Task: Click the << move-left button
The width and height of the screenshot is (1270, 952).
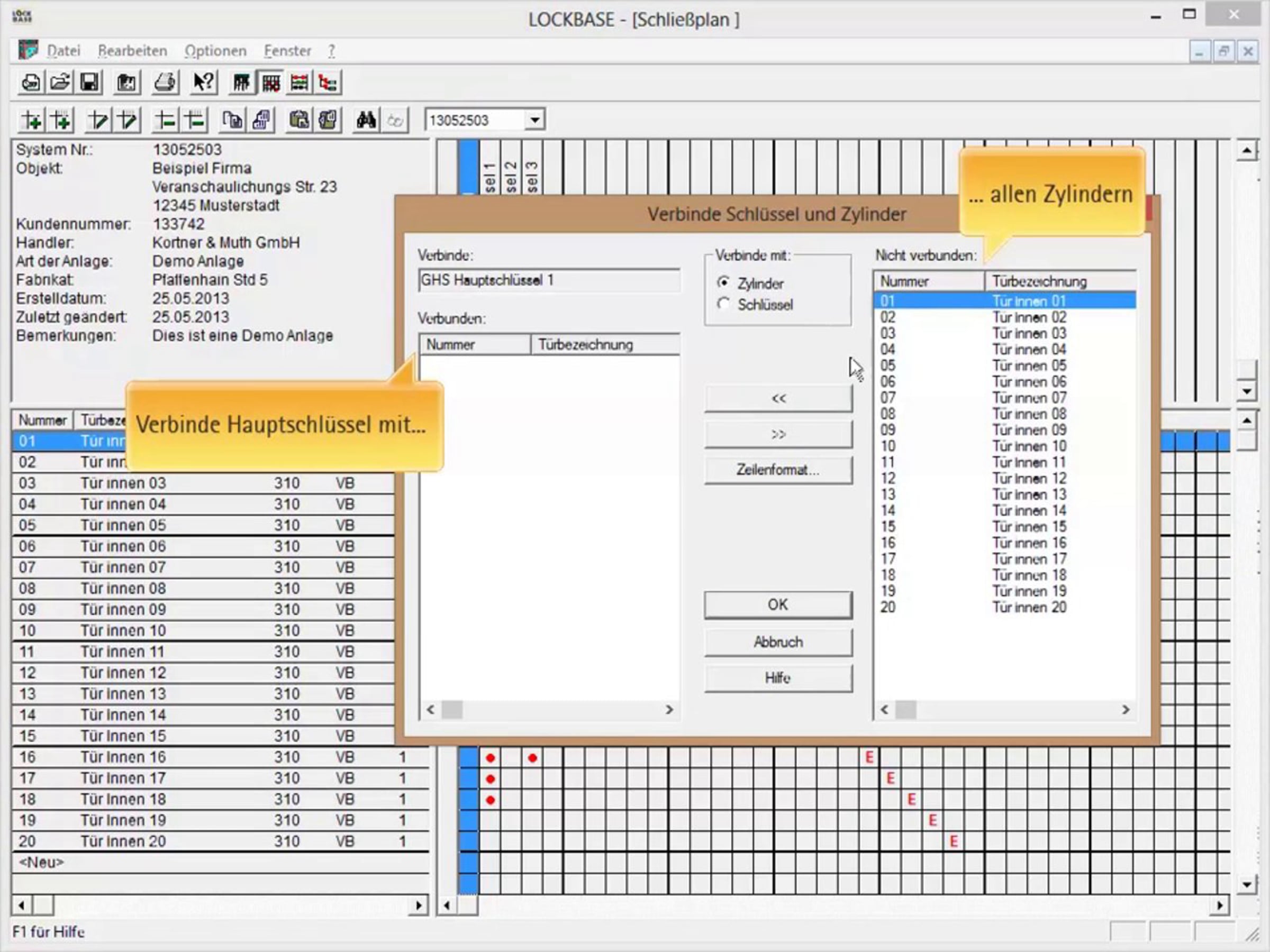Action: [x=778, y=398]
